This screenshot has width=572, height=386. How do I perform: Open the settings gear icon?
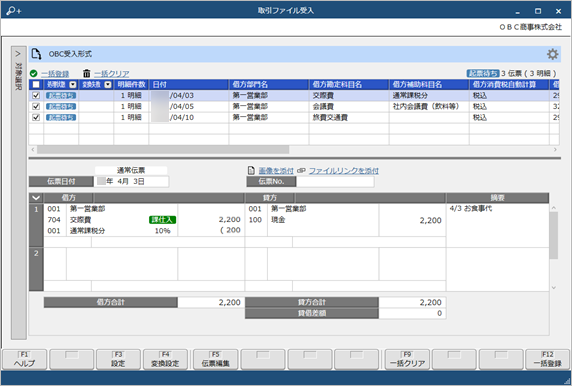552,54
